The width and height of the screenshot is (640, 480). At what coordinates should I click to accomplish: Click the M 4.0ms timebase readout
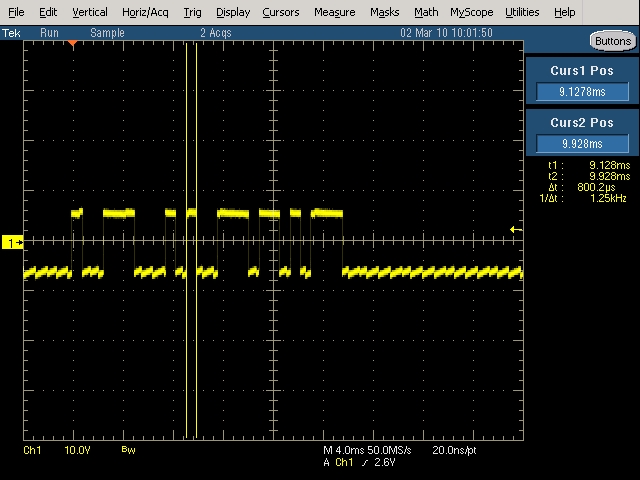click(x=343, y=450)
